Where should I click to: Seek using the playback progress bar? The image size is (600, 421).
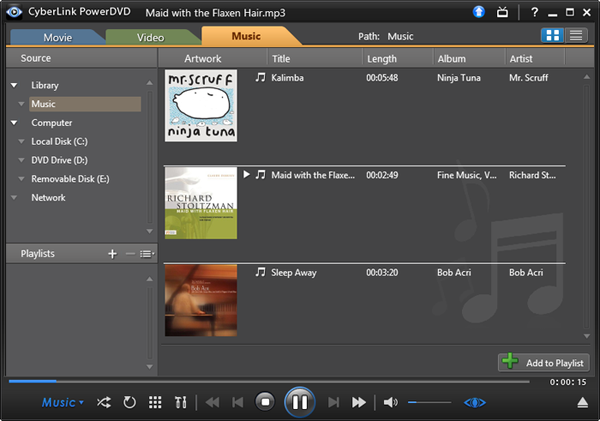tap(269, 381)
